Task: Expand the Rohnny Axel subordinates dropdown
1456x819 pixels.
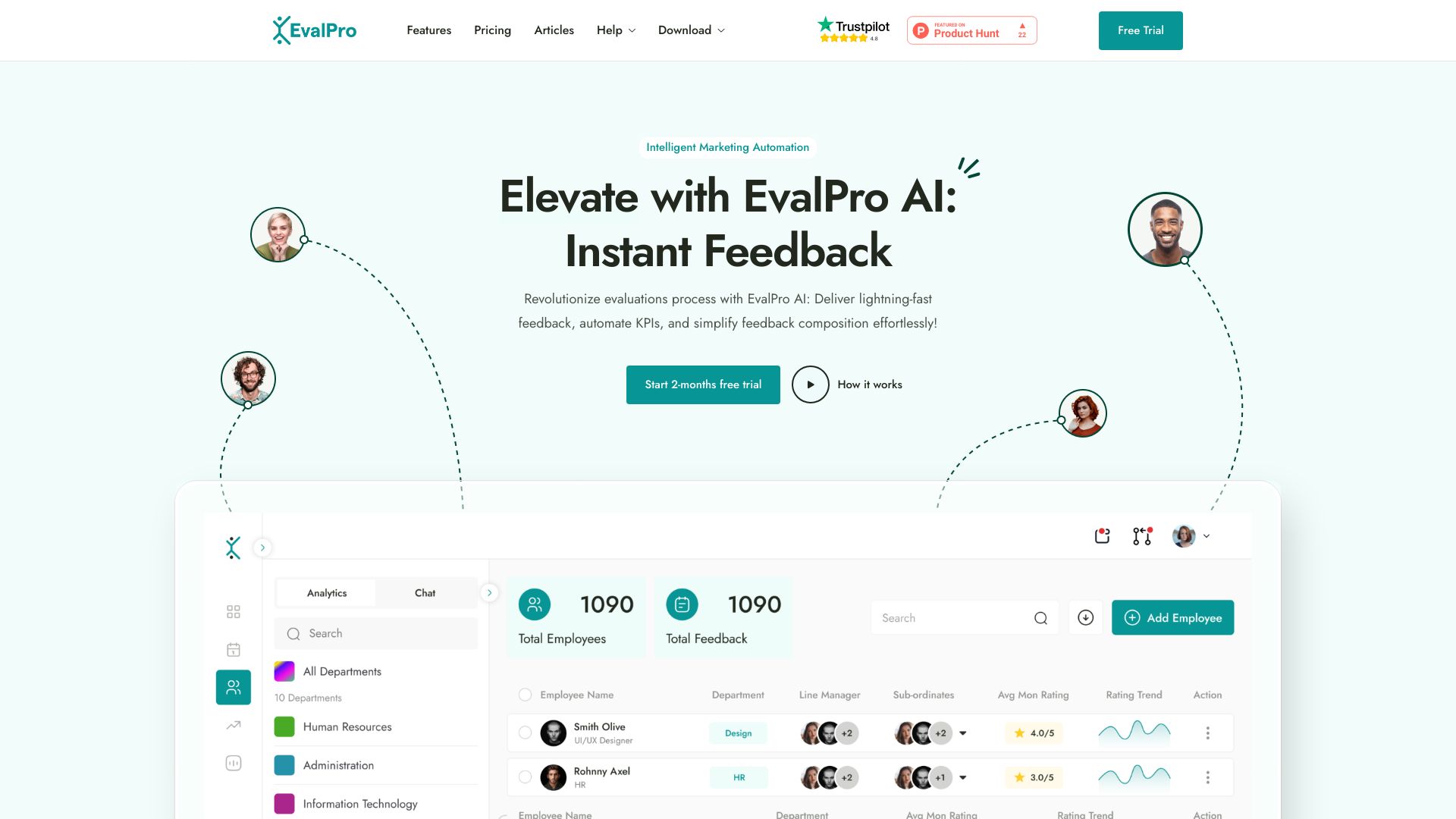Action: click(x=962, y=778)
